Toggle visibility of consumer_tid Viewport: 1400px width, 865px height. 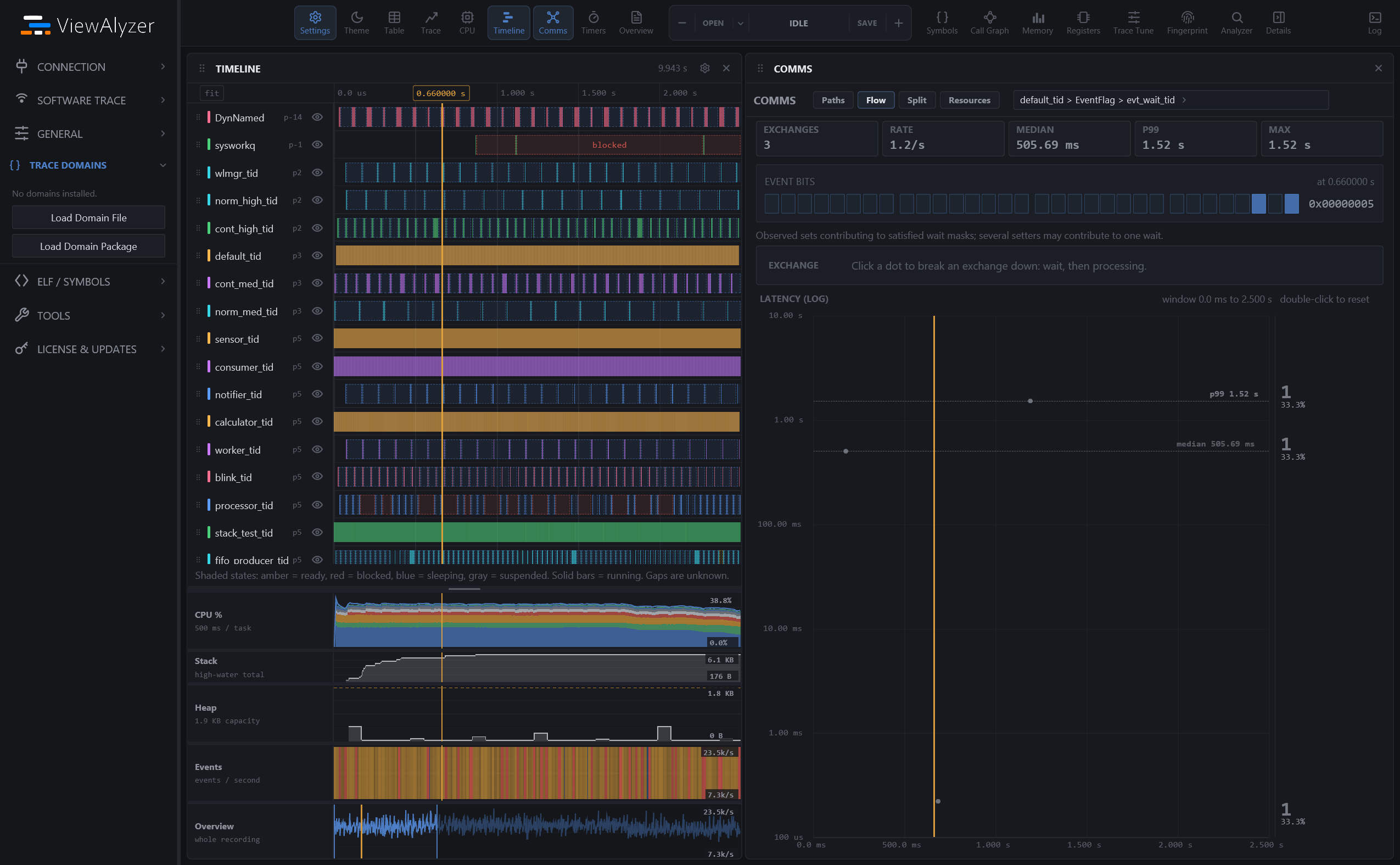[x=317, y=367]
